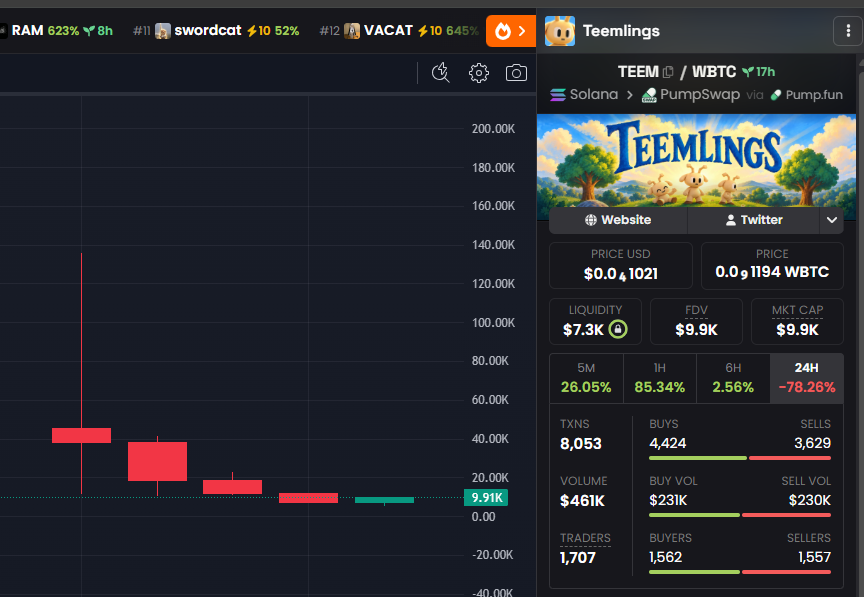Open the Teemlings Twitter link
Viewport: 864px width, 597px height.
pyautogui.click(x=754, y=220)
